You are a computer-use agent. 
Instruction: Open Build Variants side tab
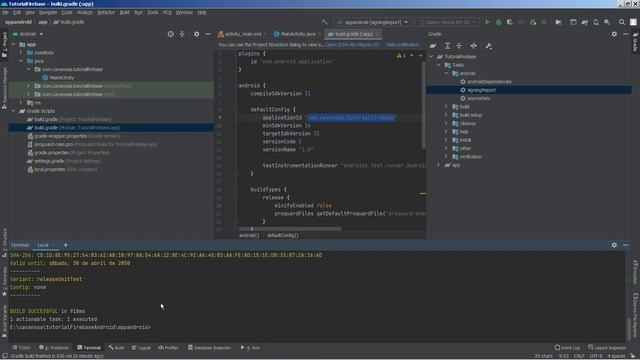(4, 322)
